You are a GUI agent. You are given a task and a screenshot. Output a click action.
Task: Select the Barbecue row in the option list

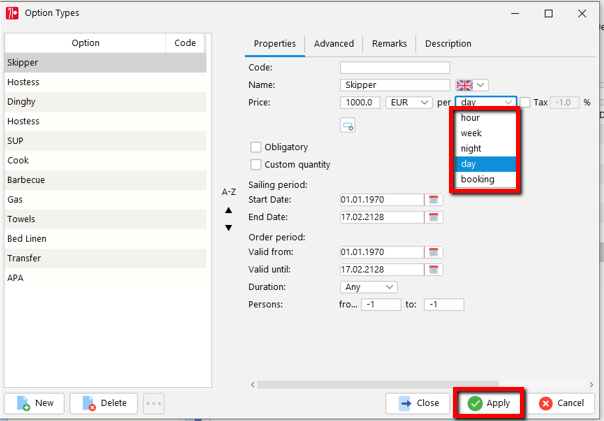coord(105,180)
